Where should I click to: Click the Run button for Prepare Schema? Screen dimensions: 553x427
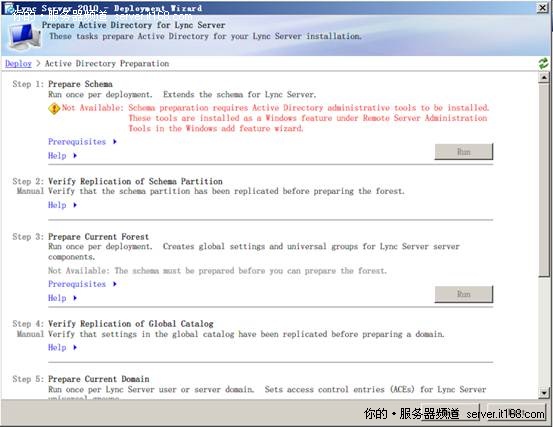coord(464,152)
